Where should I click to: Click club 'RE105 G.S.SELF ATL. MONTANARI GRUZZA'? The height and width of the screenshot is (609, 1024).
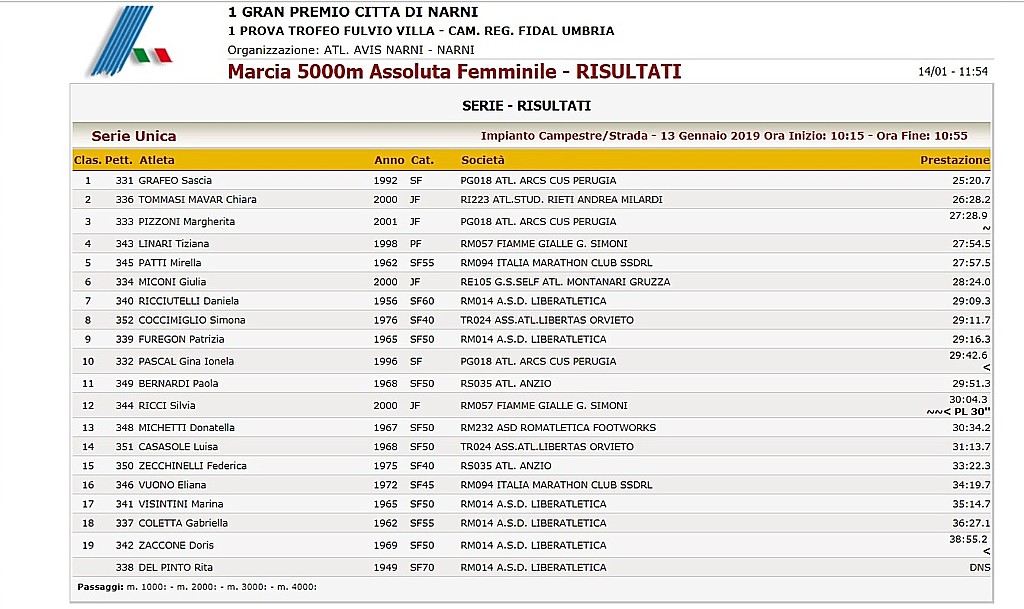click(566, 281)
